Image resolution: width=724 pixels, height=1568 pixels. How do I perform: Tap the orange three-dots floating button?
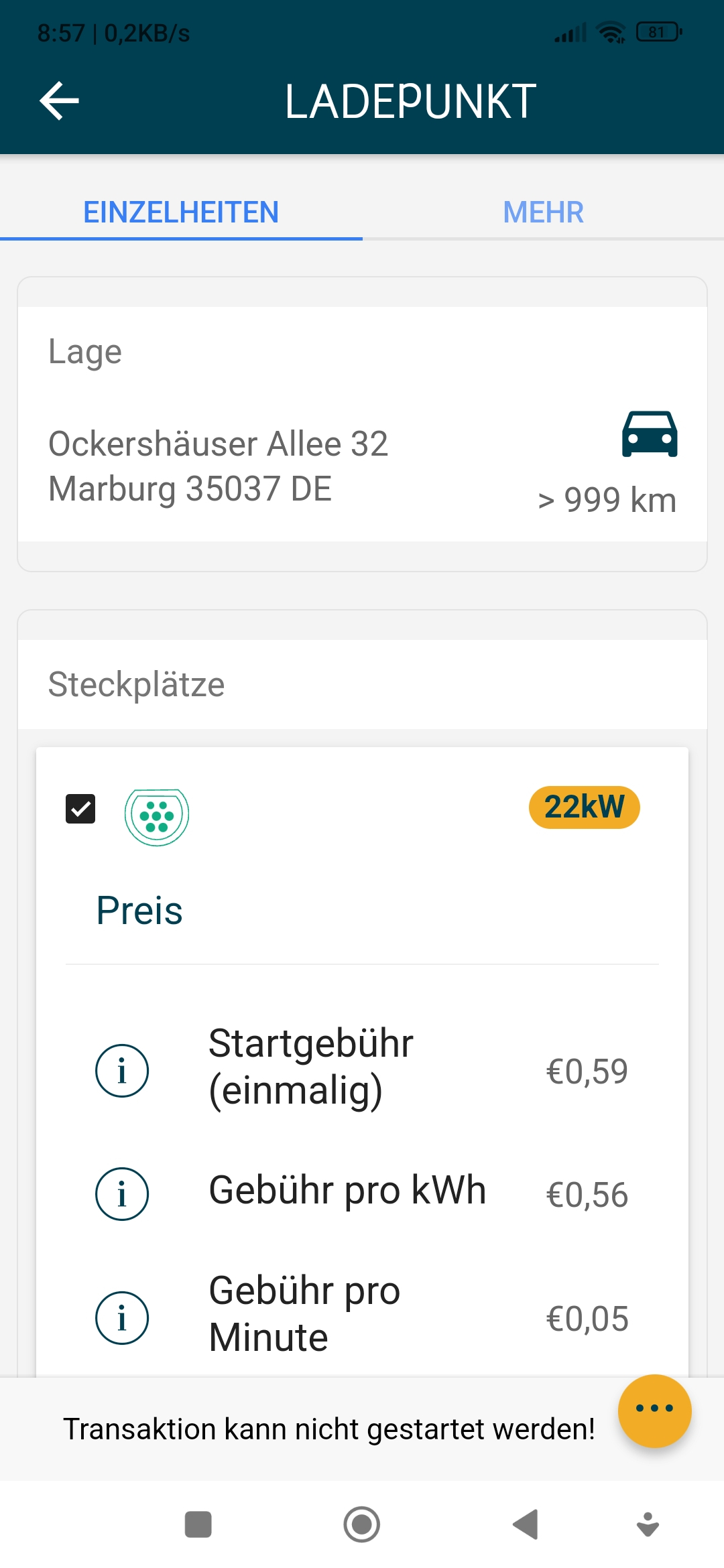(x=654, y=1411)
